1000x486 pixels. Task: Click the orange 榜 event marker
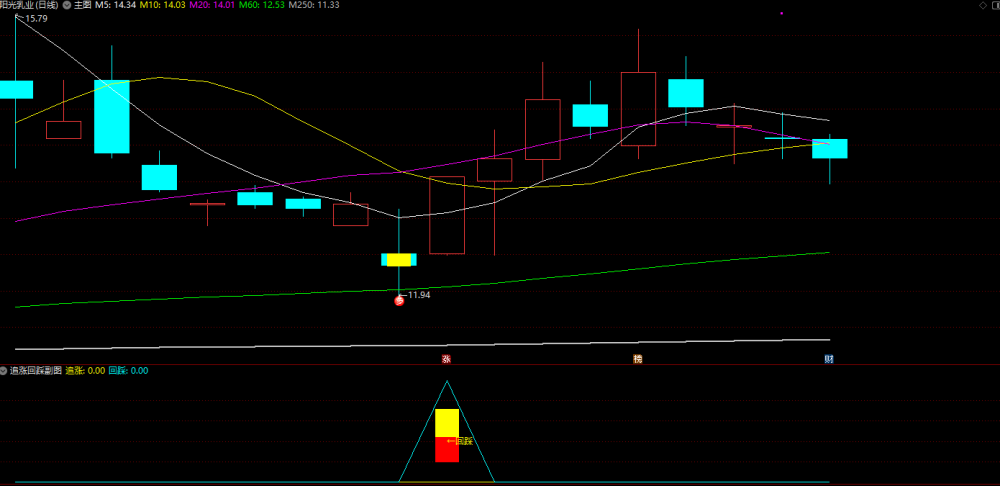[x=638, y=359]
